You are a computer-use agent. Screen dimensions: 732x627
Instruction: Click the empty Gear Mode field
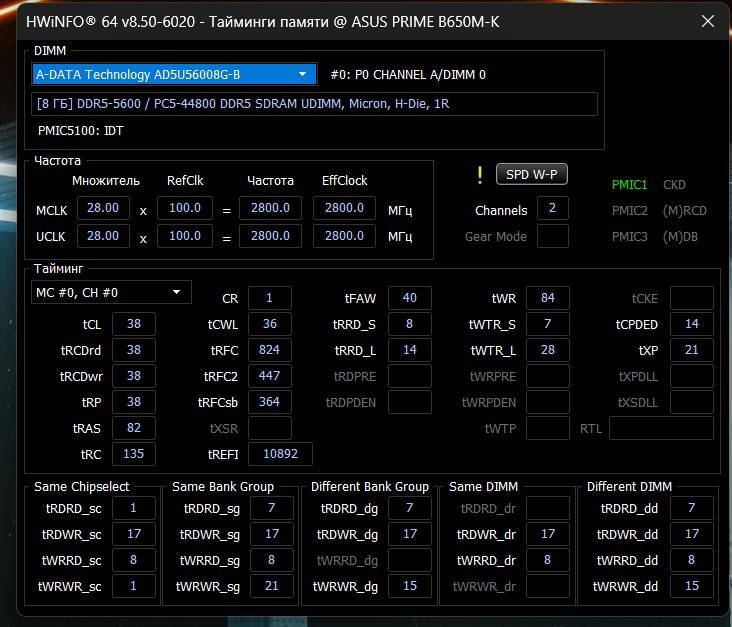pos(553,236)
